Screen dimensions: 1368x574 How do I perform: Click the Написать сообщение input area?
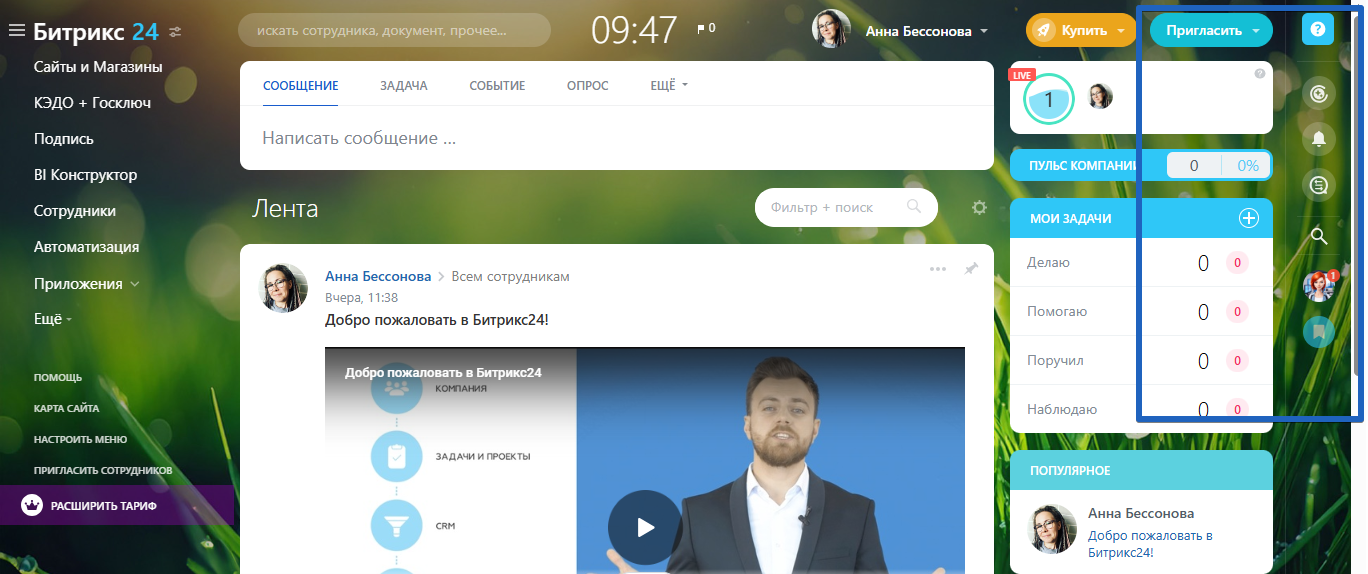pyautogui.click(x=616, y=138)
